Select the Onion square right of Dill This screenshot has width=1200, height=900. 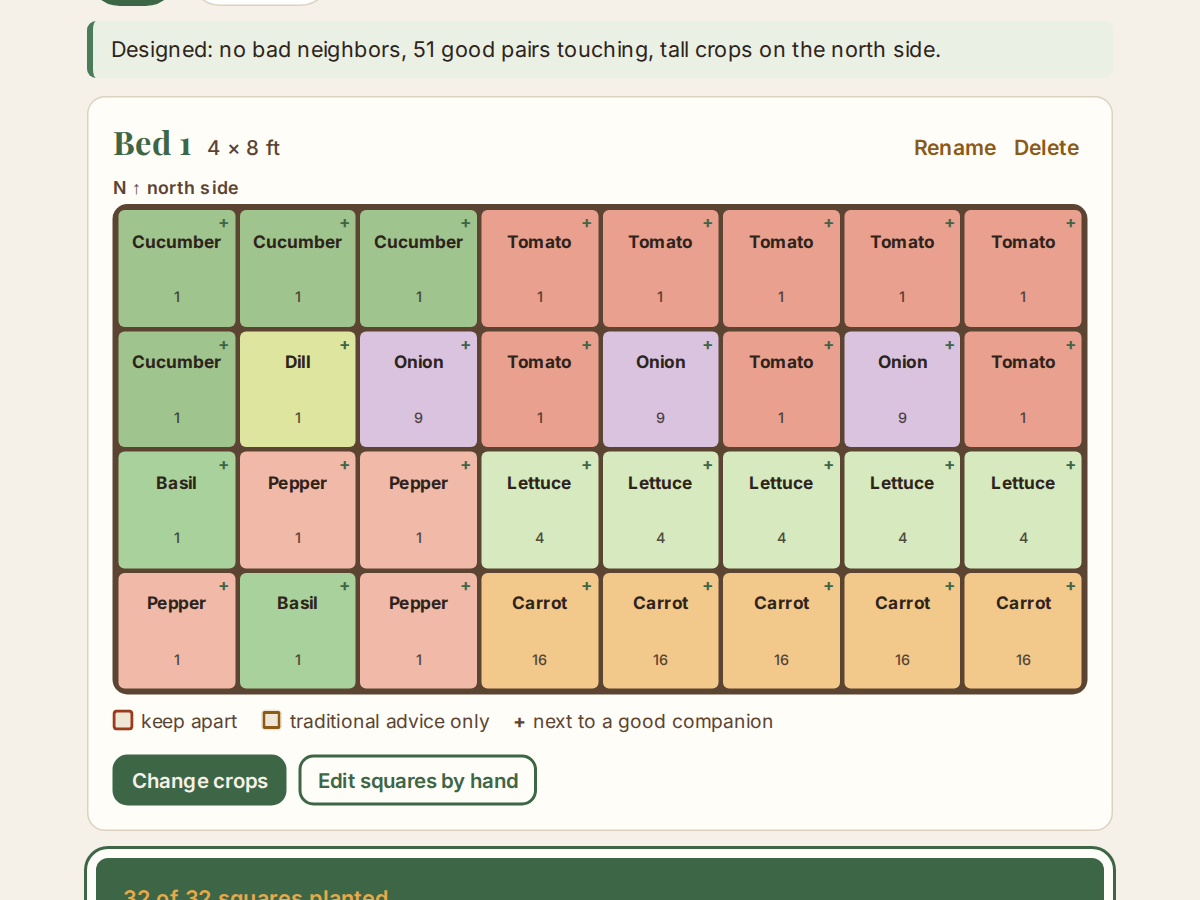pyautogui.click(x=419, y=389)
